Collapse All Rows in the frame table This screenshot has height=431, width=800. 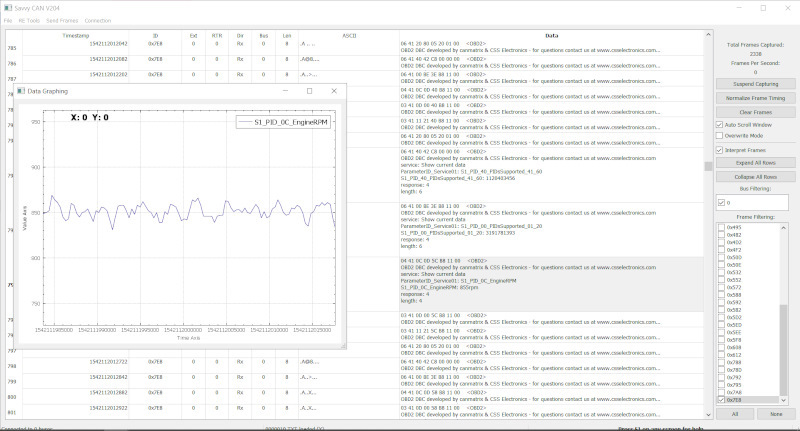click(755, 175)
